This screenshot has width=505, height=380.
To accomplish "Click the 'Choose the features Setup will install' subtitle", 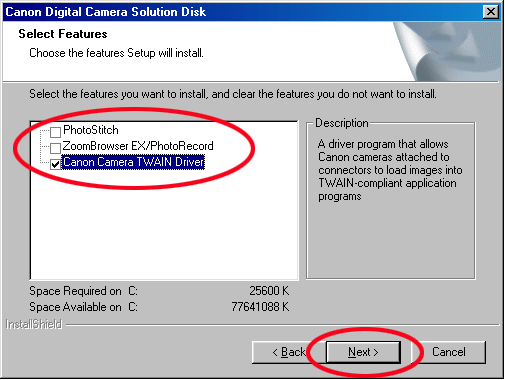I will (x=116, y=53).
